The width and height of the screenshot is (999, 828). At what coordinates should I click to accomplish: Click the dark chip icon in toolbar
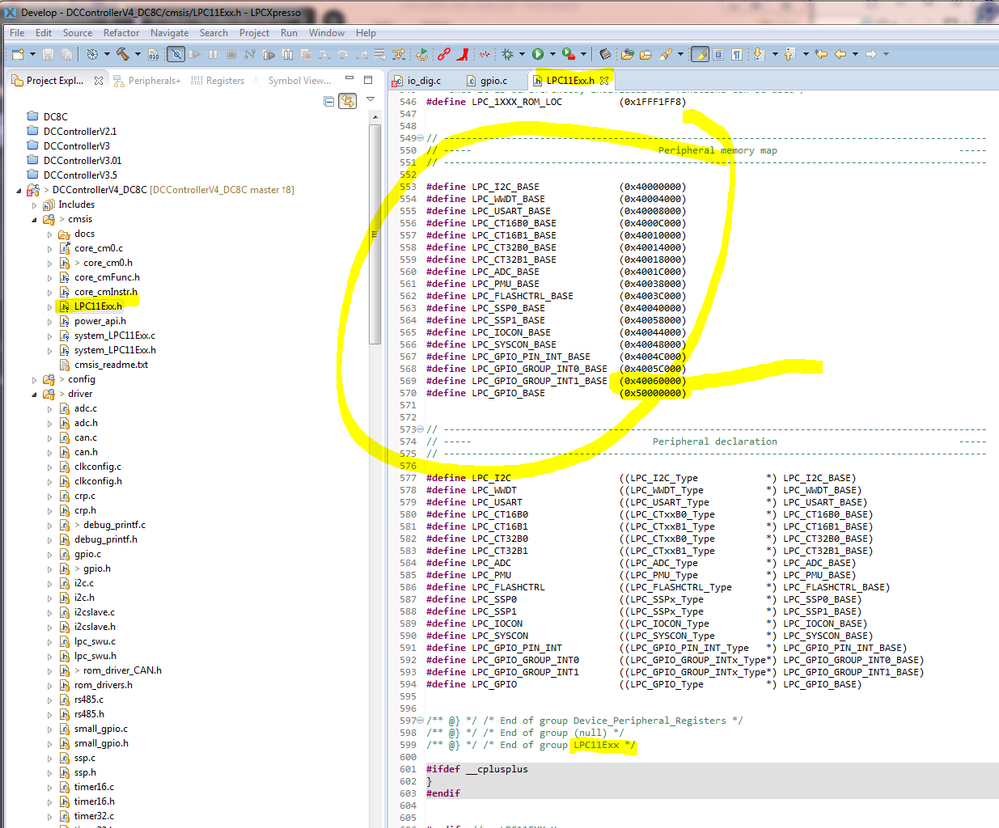pyautogui.click(x=605, y=54)
